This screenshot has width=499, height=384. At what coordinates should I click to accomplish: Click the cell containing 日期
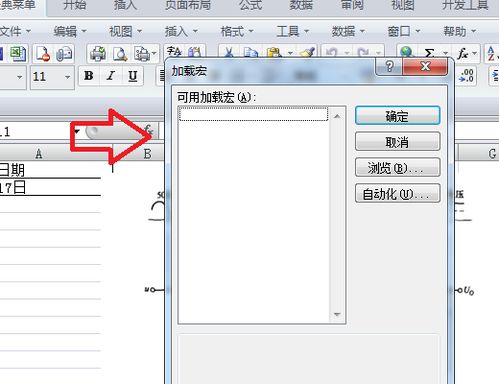tap(50, 170)
